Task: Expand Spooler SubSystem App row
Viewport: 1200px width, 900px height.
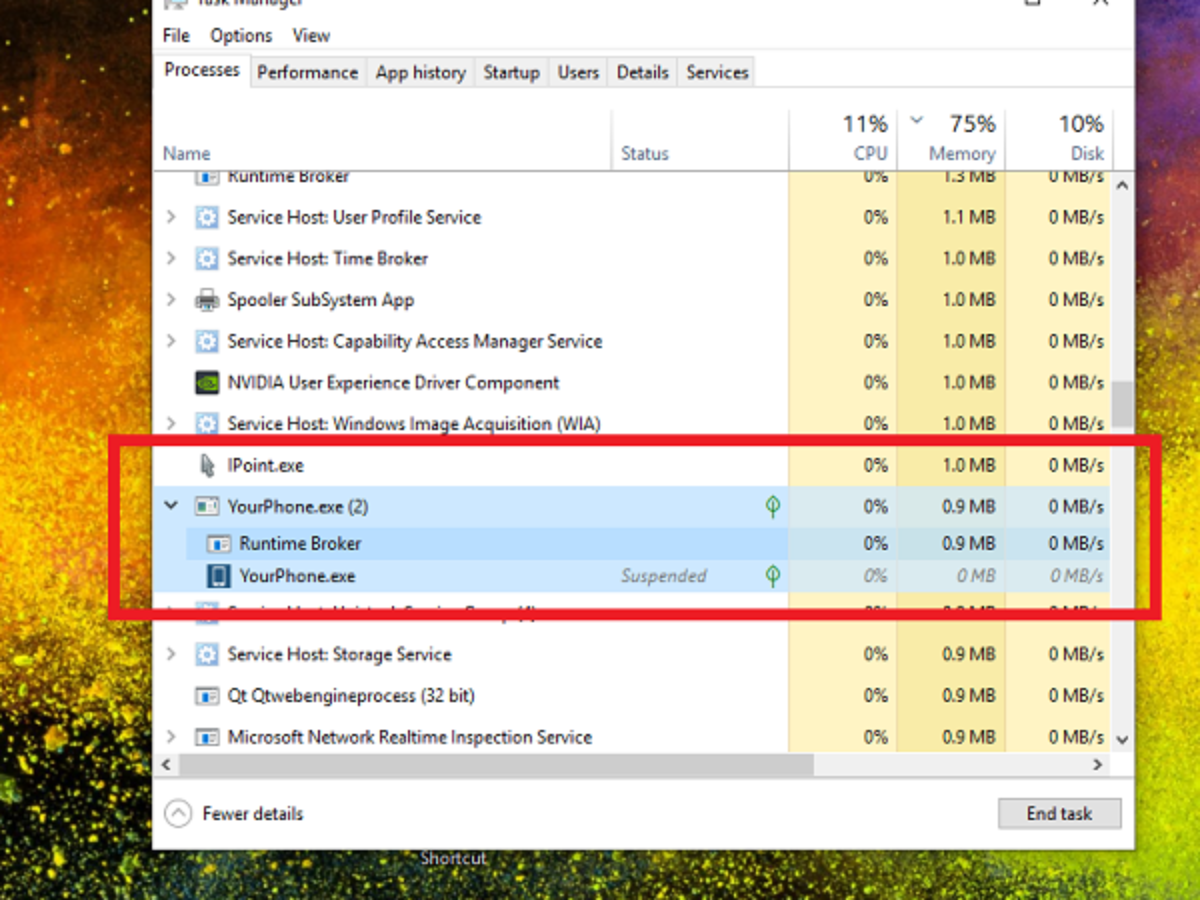Action: click(171, 300)
